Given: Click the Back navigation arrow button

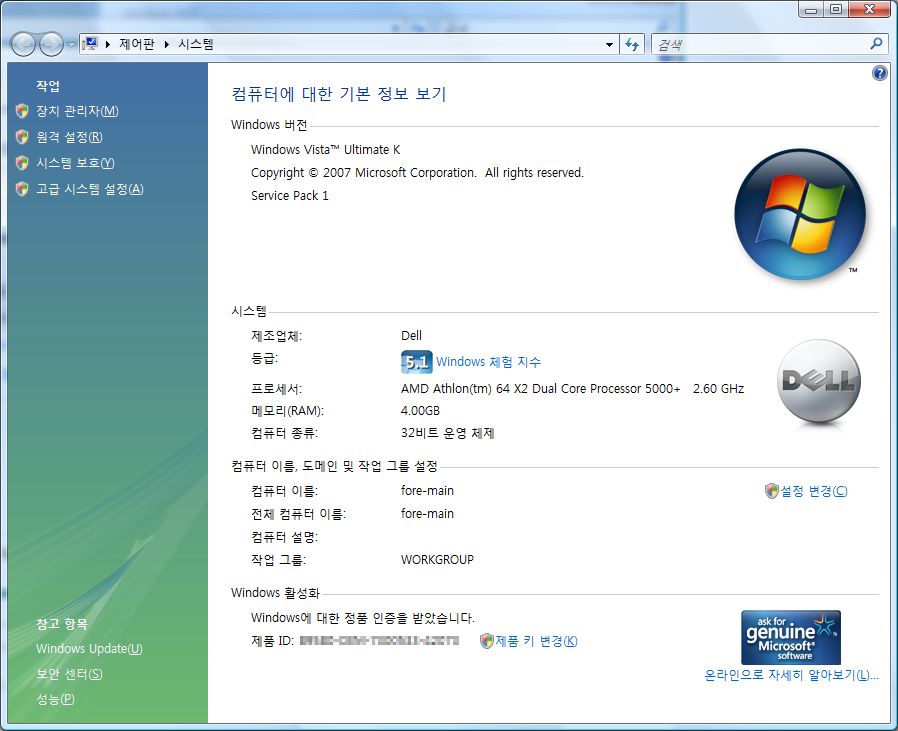Looking at the screenshot, I should point(23,44).
